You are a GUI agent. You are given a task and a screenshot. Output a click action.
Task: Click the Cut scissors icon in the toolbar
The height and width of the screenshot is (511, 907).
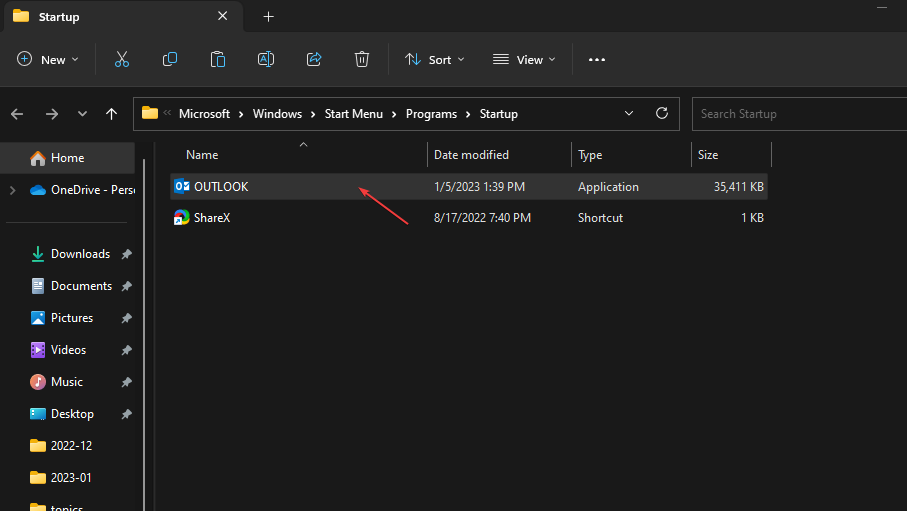click(121, 59)
